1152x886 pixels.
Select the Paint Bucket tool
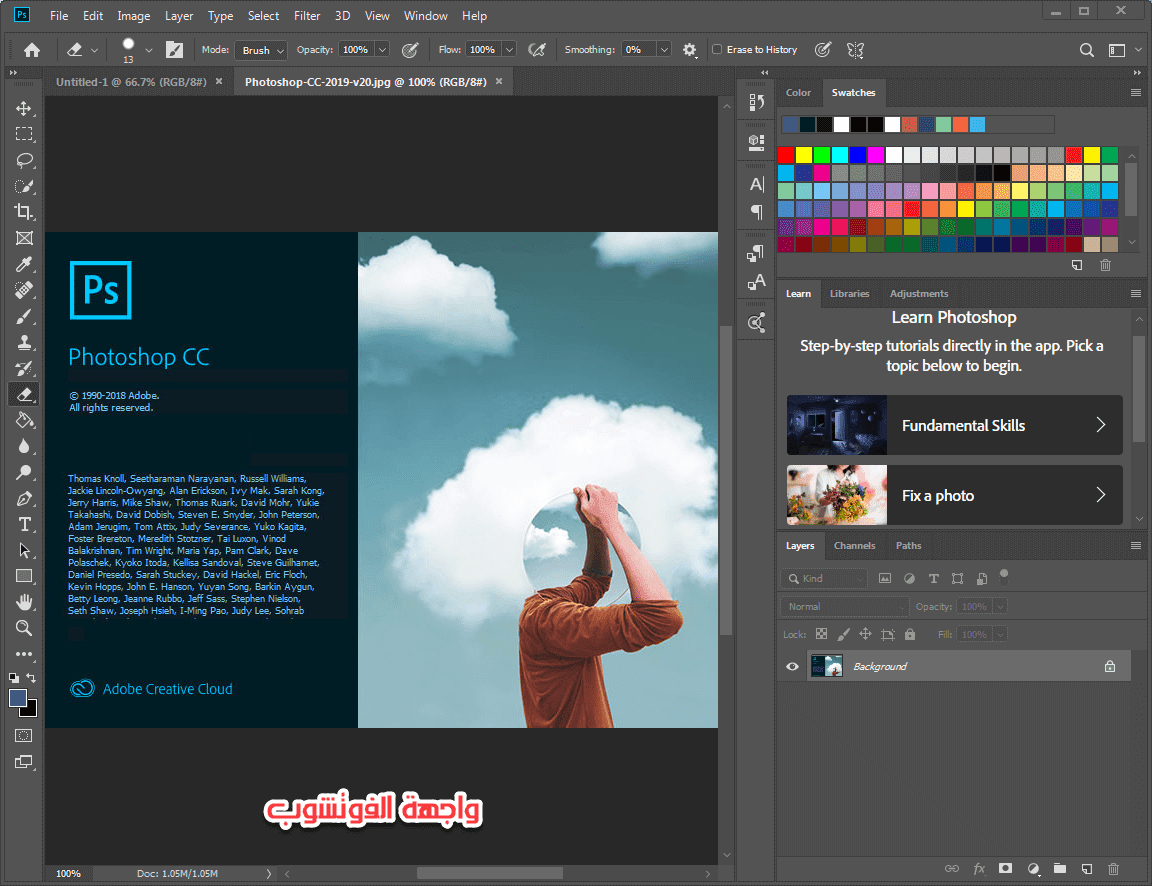click(x=24, y=420)
